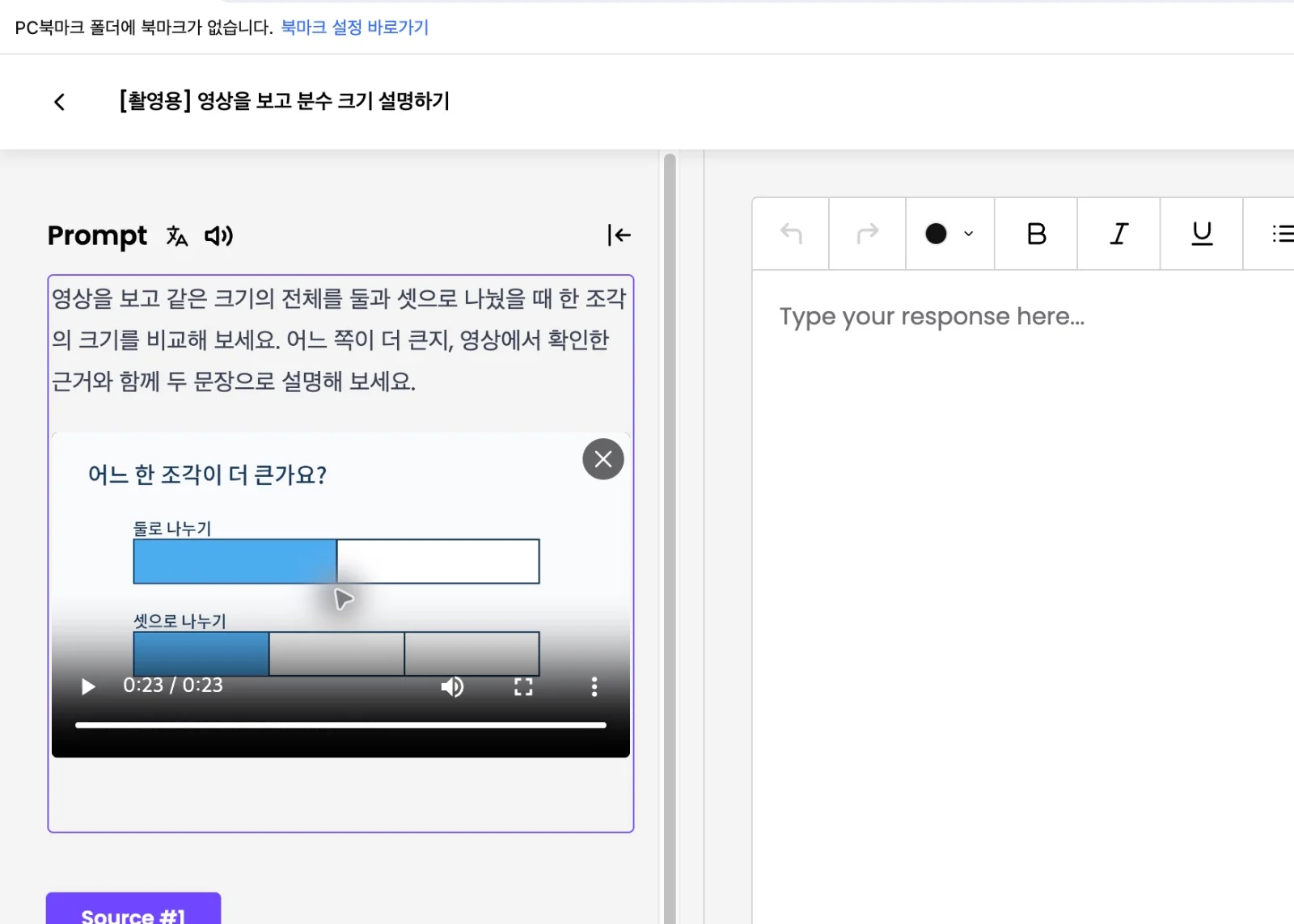Play the prompt audio with the speaker icon

point(218,236)
